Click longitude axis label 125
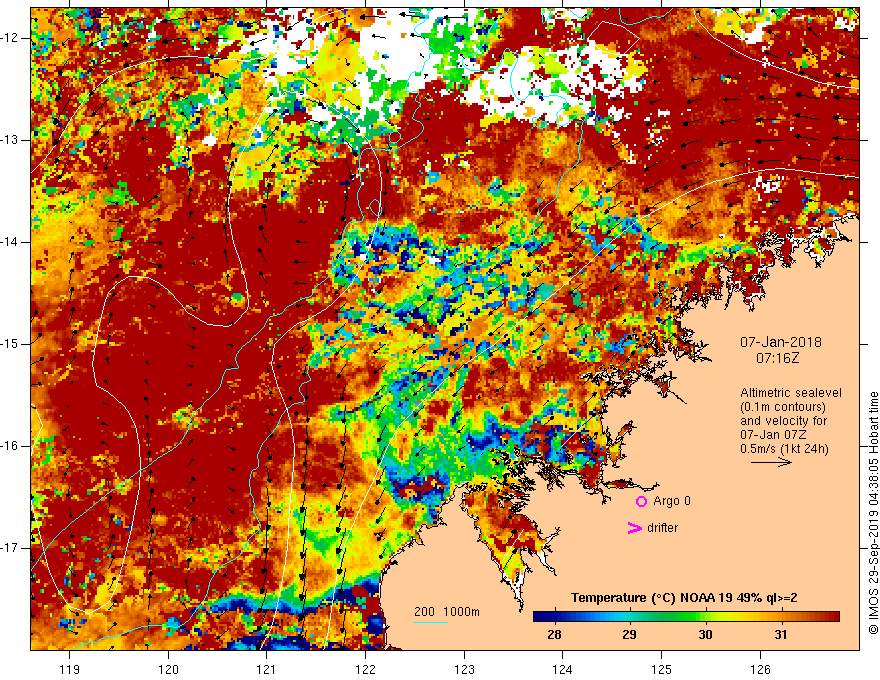 (x=662, y=669)
